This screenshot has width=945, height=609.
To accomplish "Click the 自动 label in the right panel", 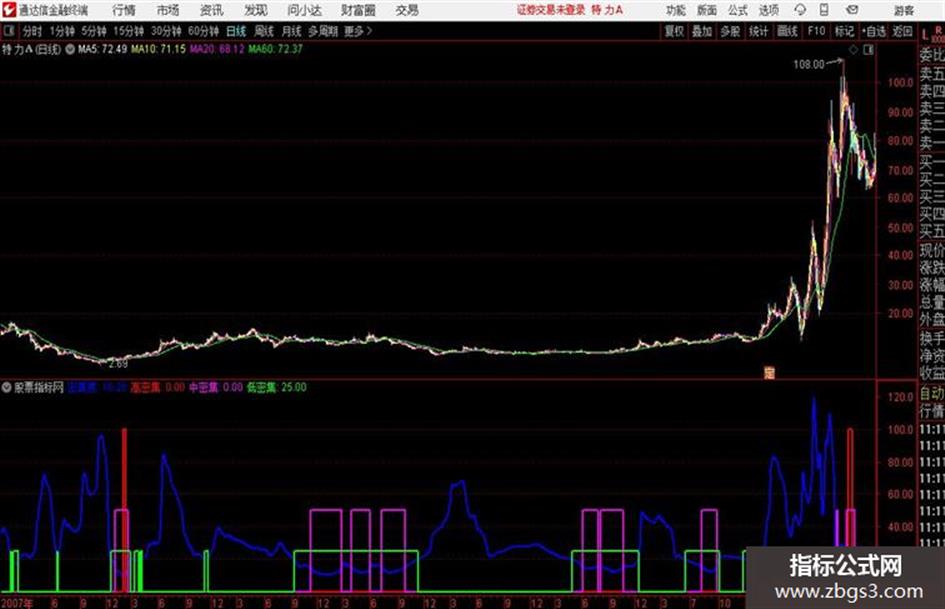I will 932,394.
